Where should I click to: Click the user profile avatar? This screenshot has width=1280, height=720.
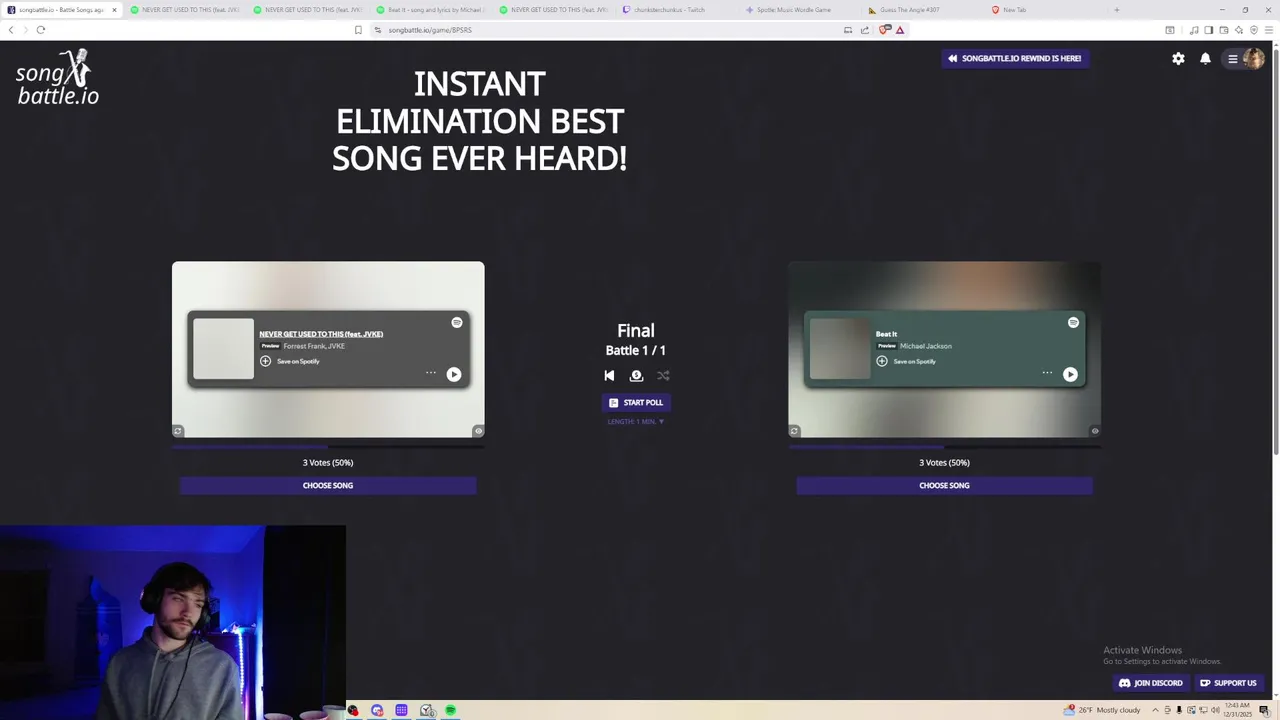[x=1254, y=59]
